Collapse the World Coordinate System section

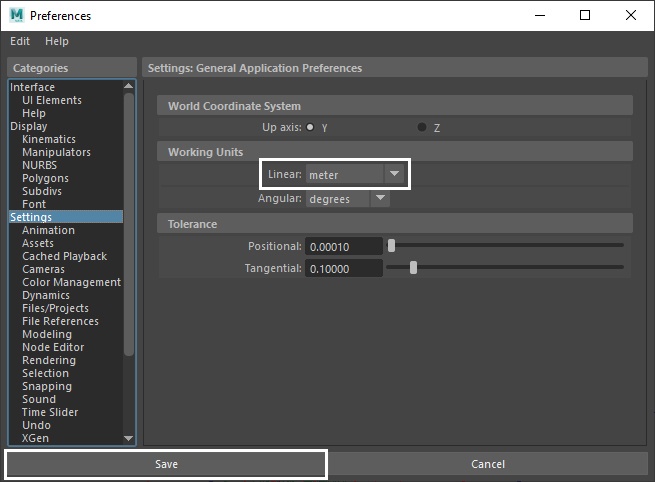point(395,106)
